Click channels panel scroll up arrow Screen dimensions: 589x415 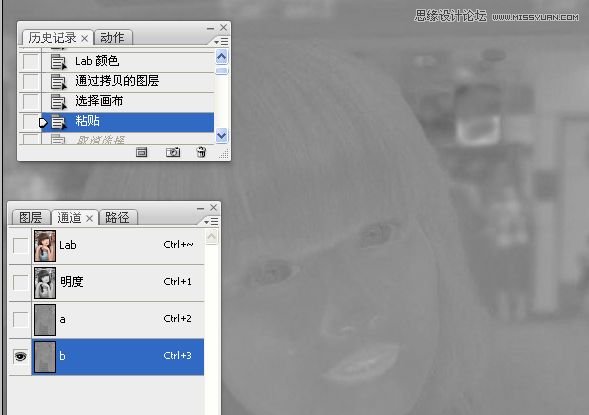pyautogui.click(x=211, y=237)
